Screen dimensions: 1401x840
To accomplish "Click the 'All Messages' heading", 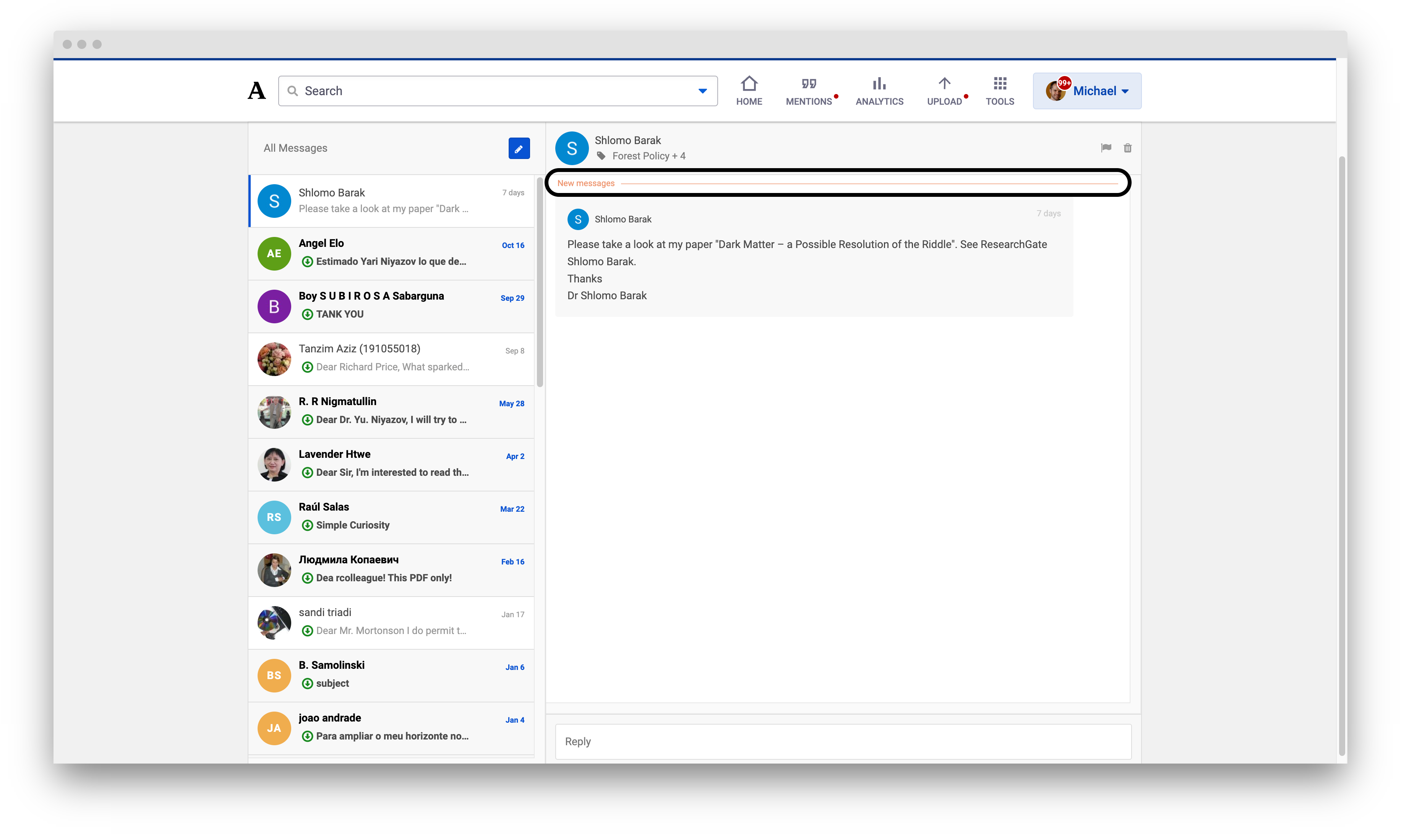I will (295, 148).
